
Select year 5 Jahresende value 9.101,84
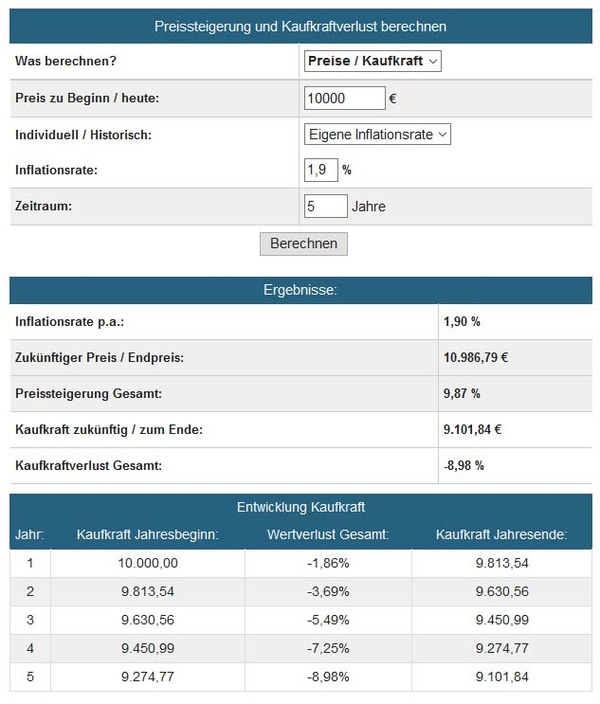[x=502, y=677]
